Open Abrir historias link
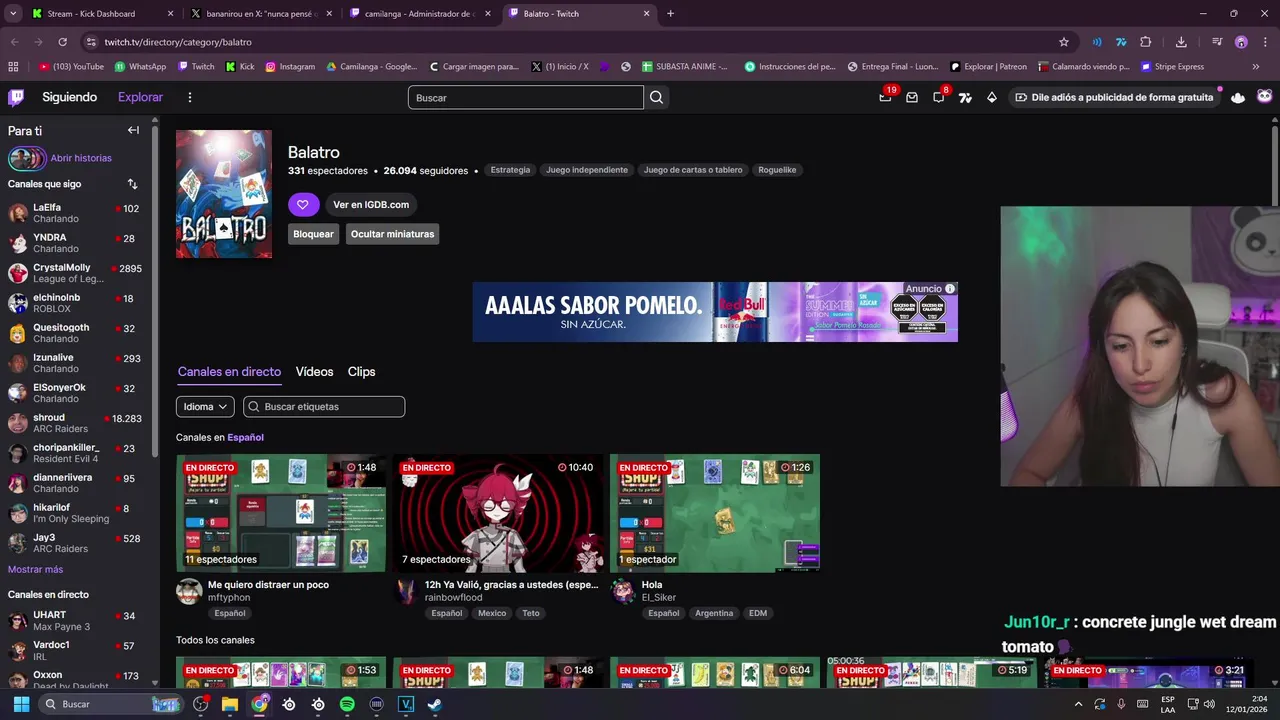Image resolution: width=1280 pixels, height=720 pixels. [x=81, y=158]
